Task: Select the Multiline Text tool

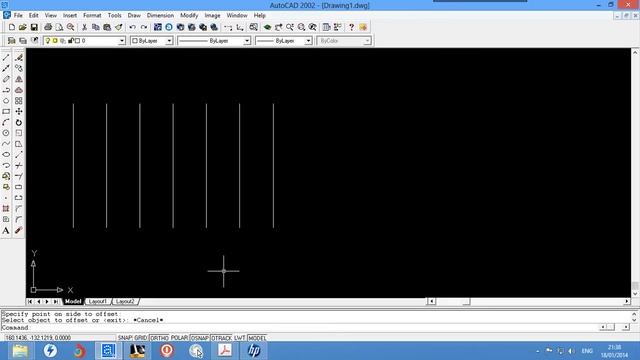Action: [x=6, y=231]
